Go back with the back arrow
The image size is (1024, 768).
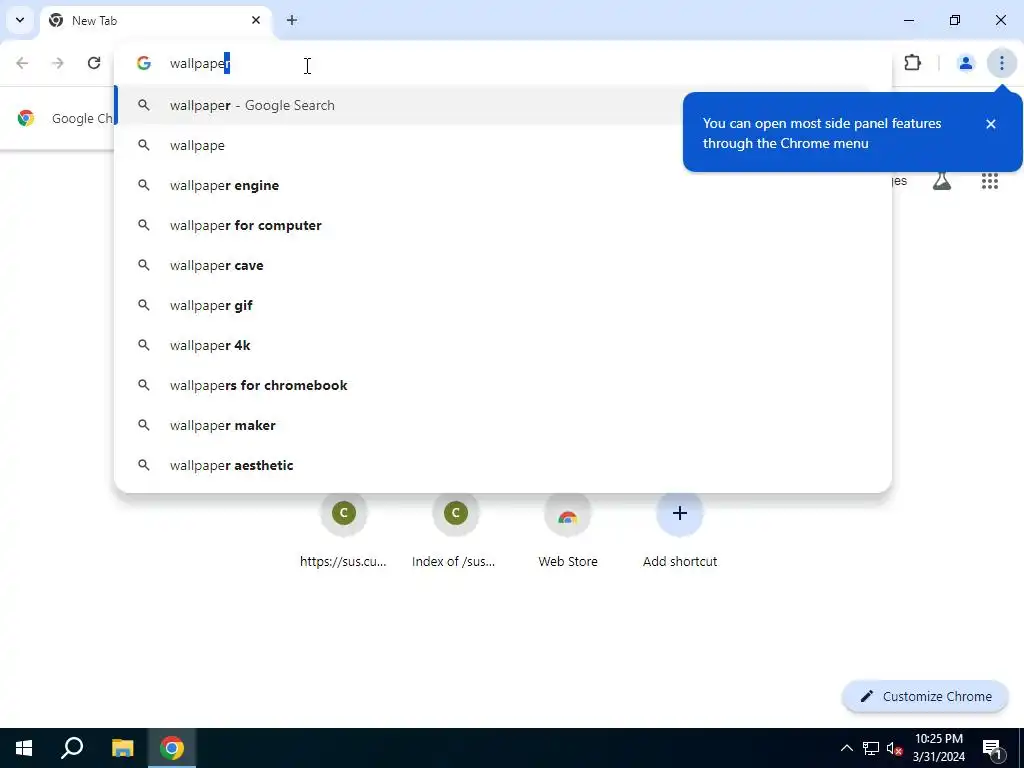pyautogui.click(x=22, y=63)
